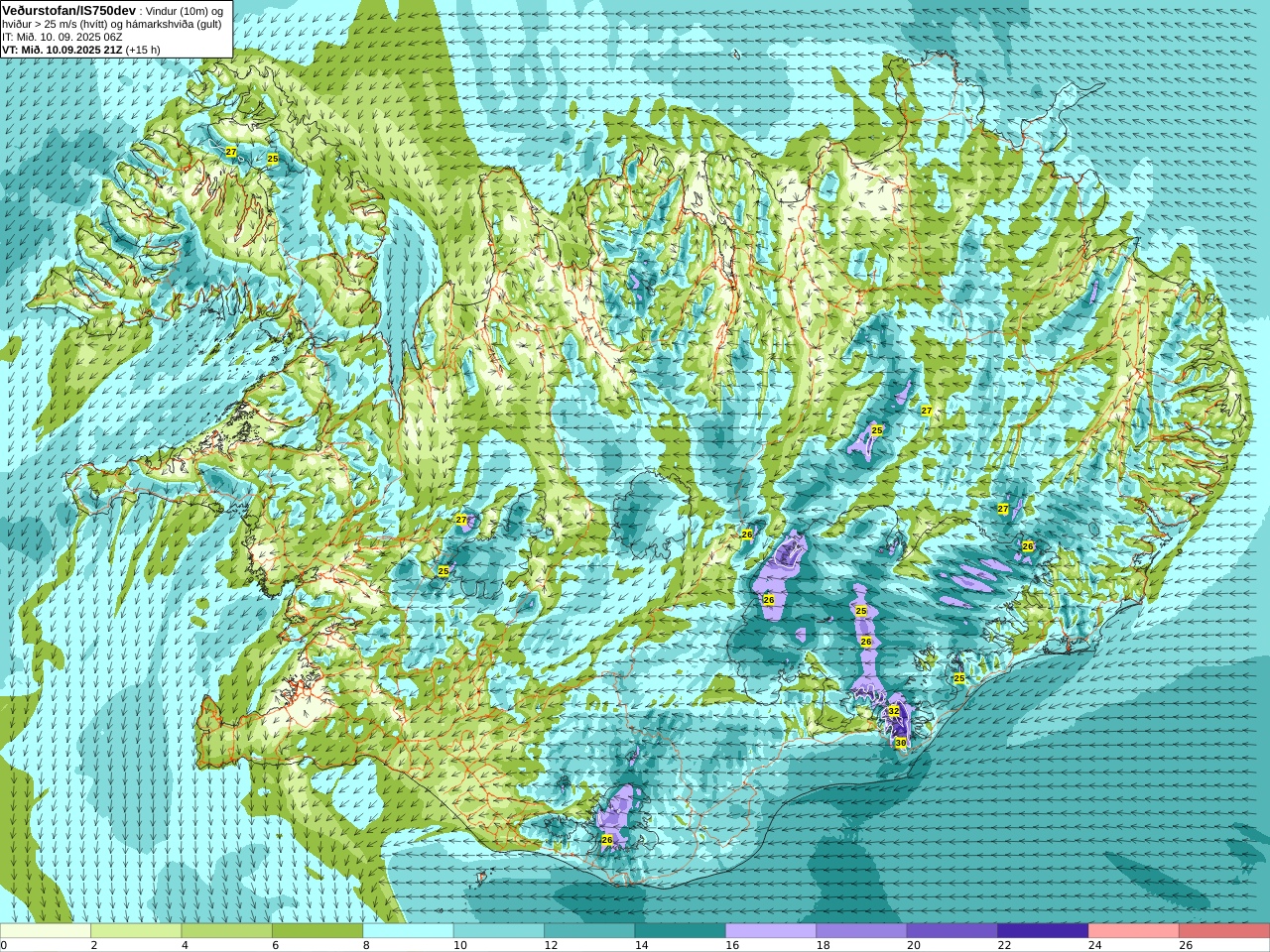
Task: Select the 24–26 light pink legend swatch
Action: [x=1133, y=931]
